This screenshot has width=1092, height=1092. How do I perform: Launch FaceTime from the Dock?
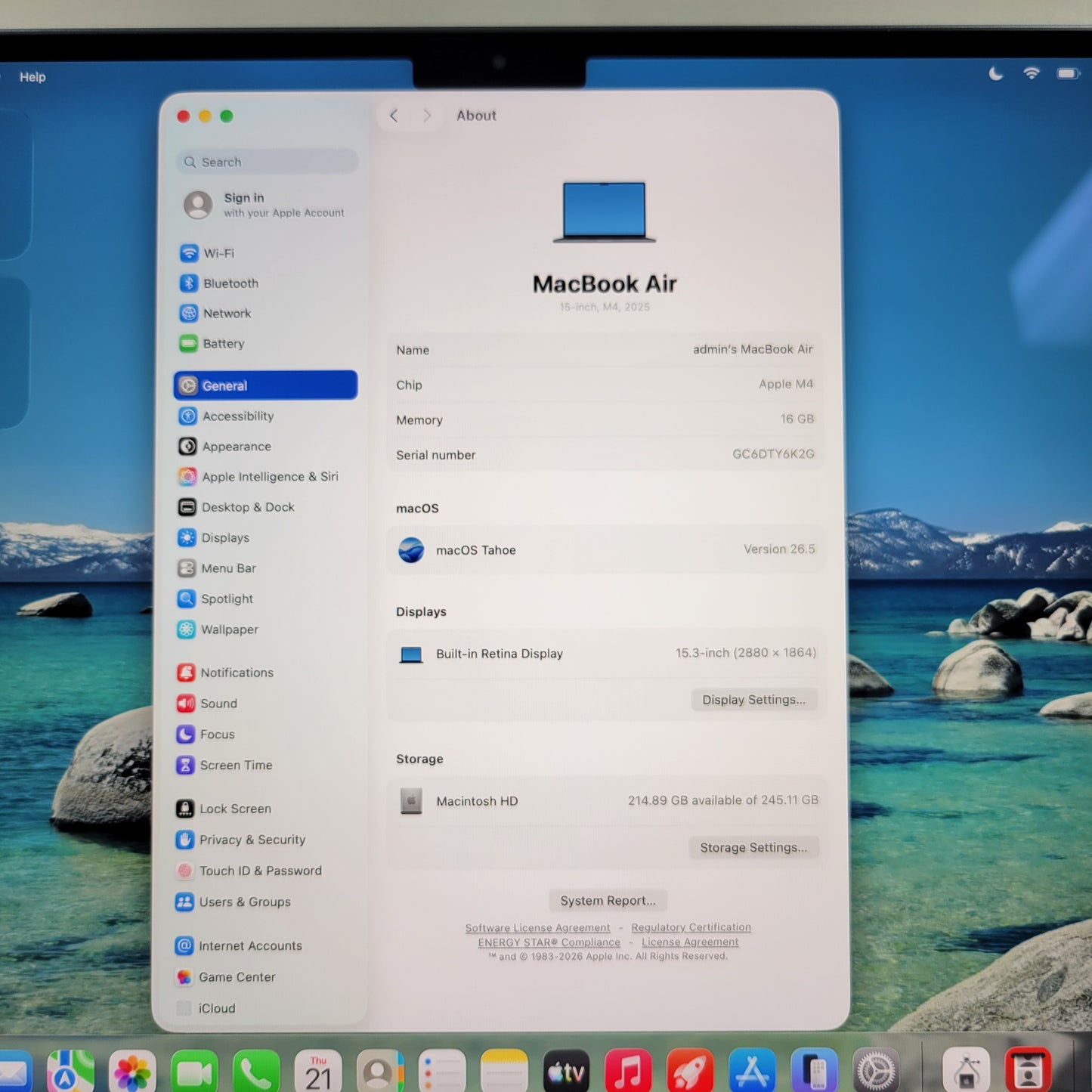click(194, 1072)
